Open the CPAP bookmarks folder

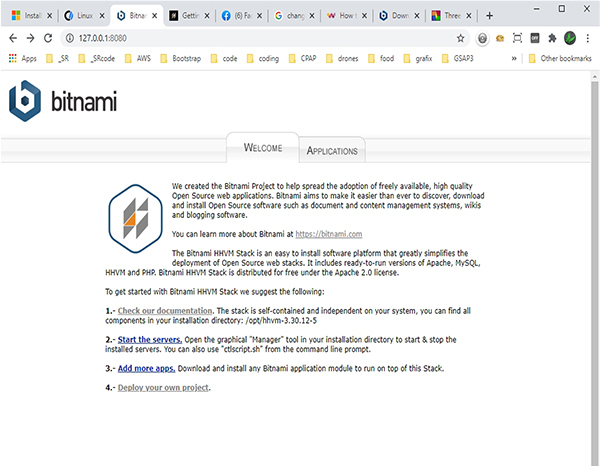[303, 59]
